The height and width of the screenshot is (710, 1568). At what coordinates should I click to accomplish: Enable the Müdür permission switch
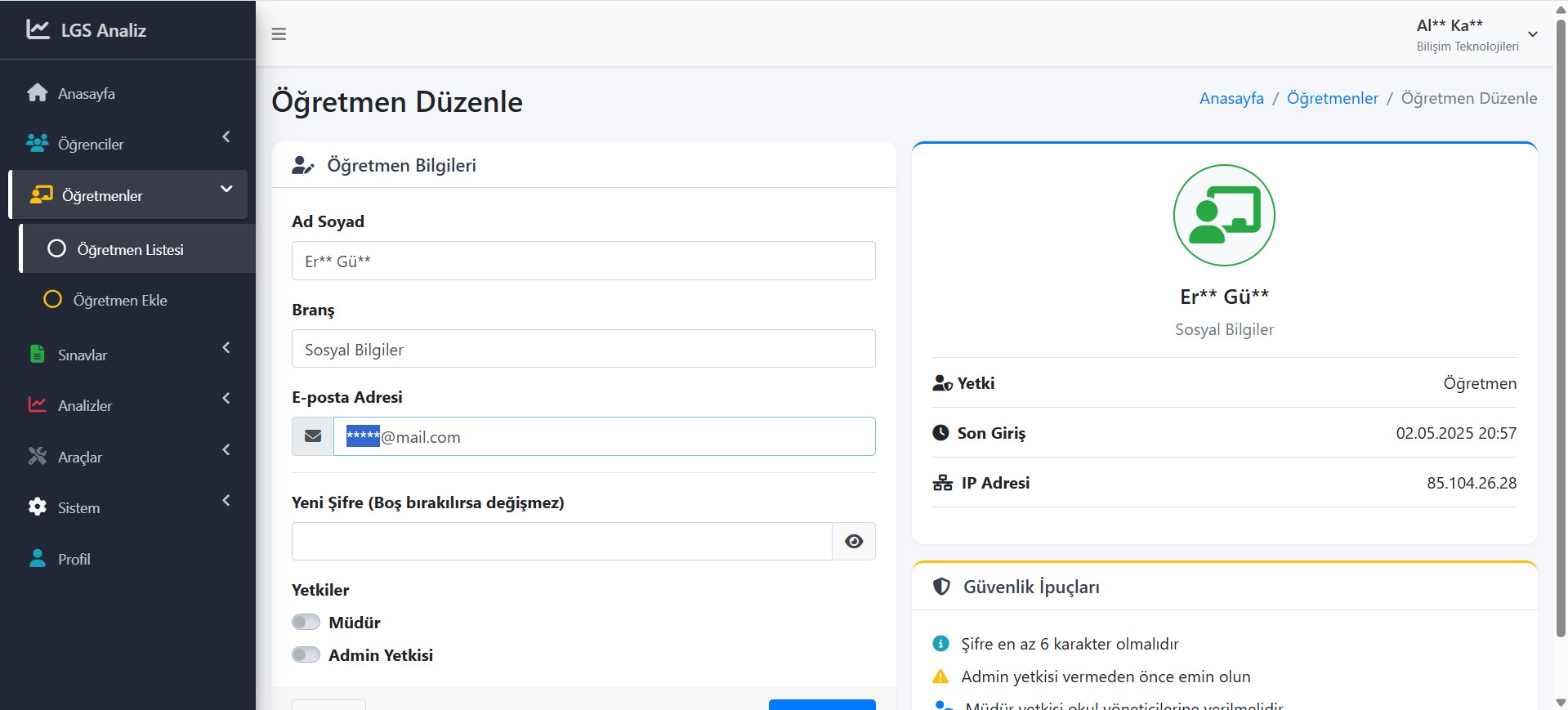[306, 623]
